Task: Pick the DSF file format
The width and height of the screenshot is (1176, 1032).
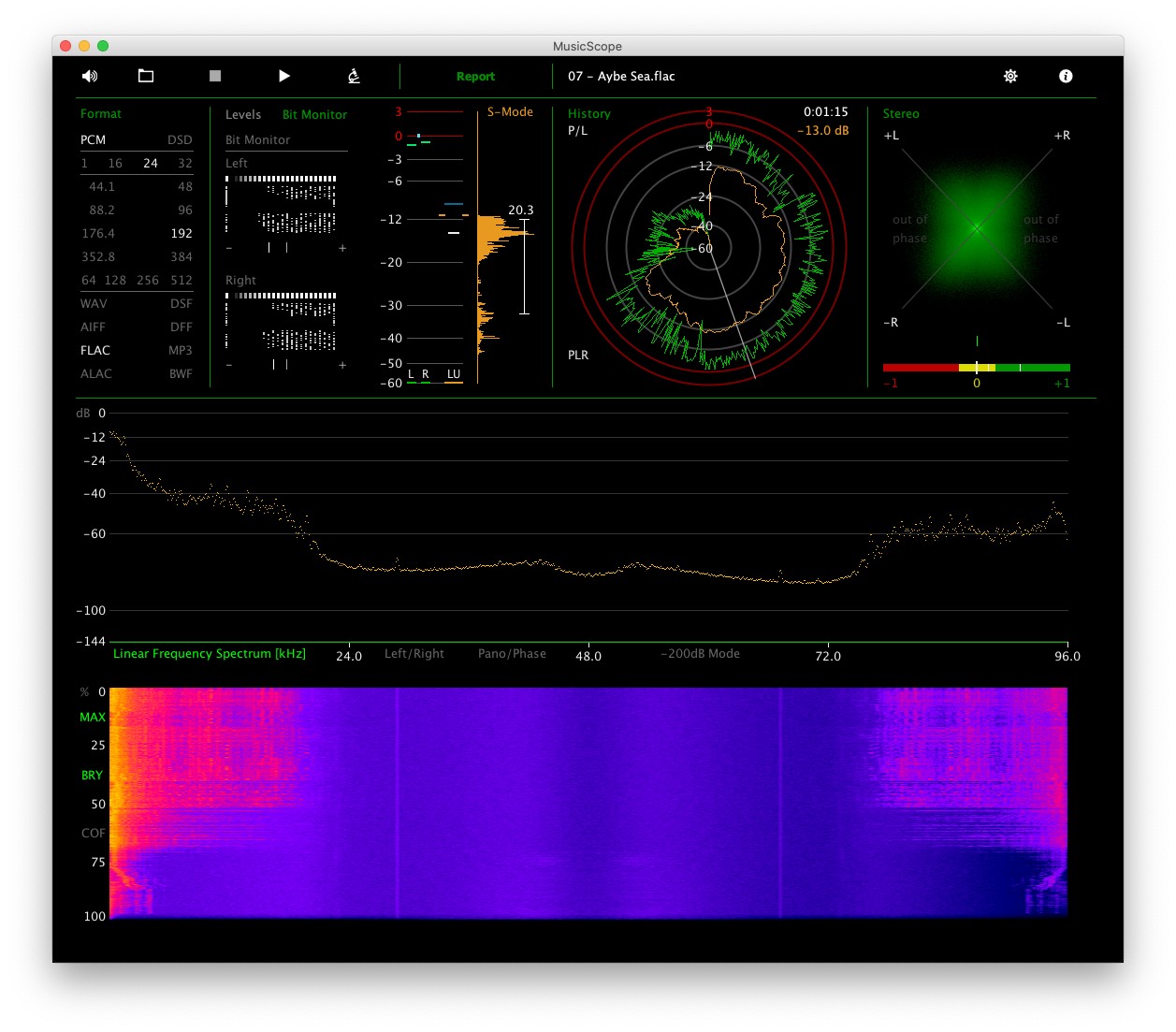Action: coord(181,303)
